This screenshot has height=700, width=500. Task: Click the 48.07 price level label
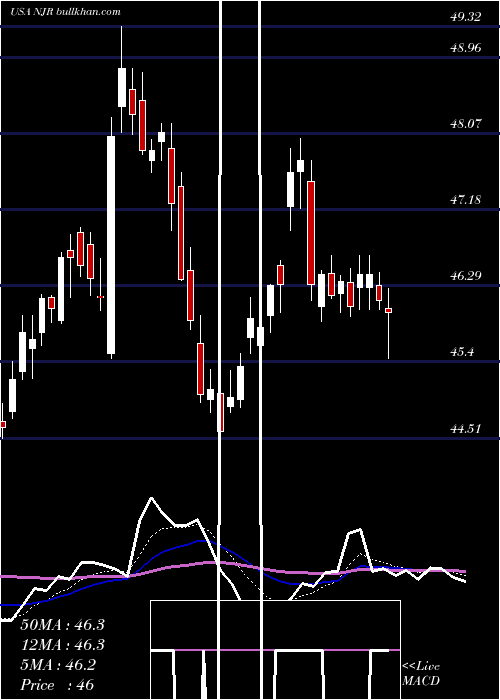tap(466, 123)
